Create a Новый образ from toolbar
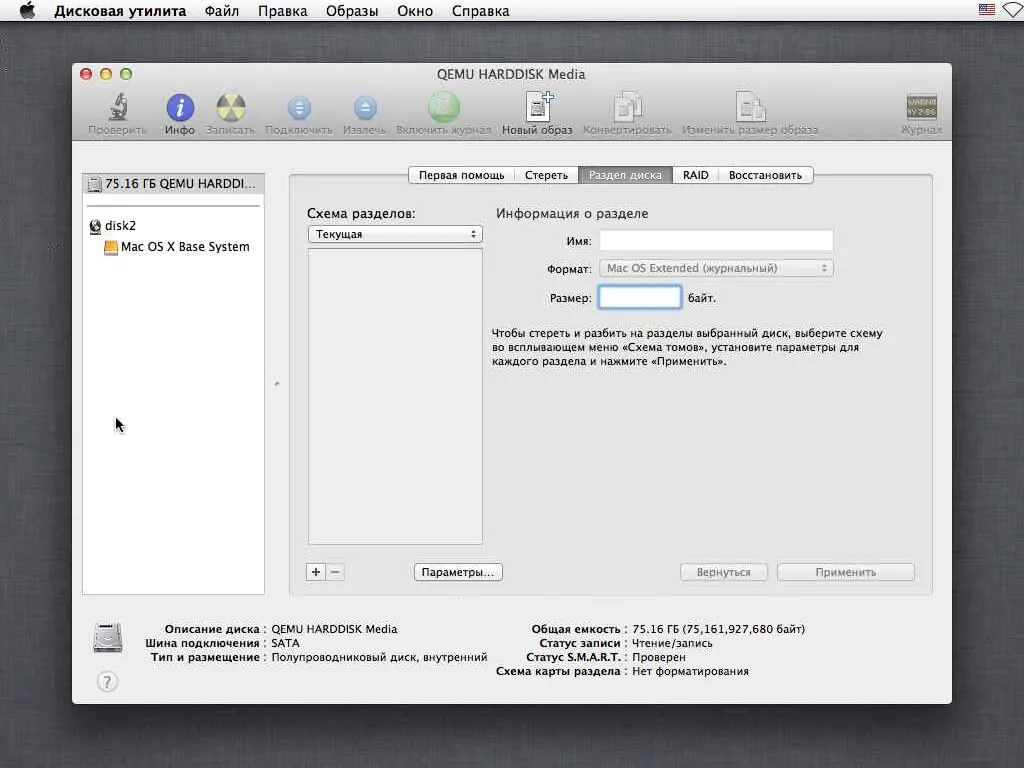 coord(537,106)
